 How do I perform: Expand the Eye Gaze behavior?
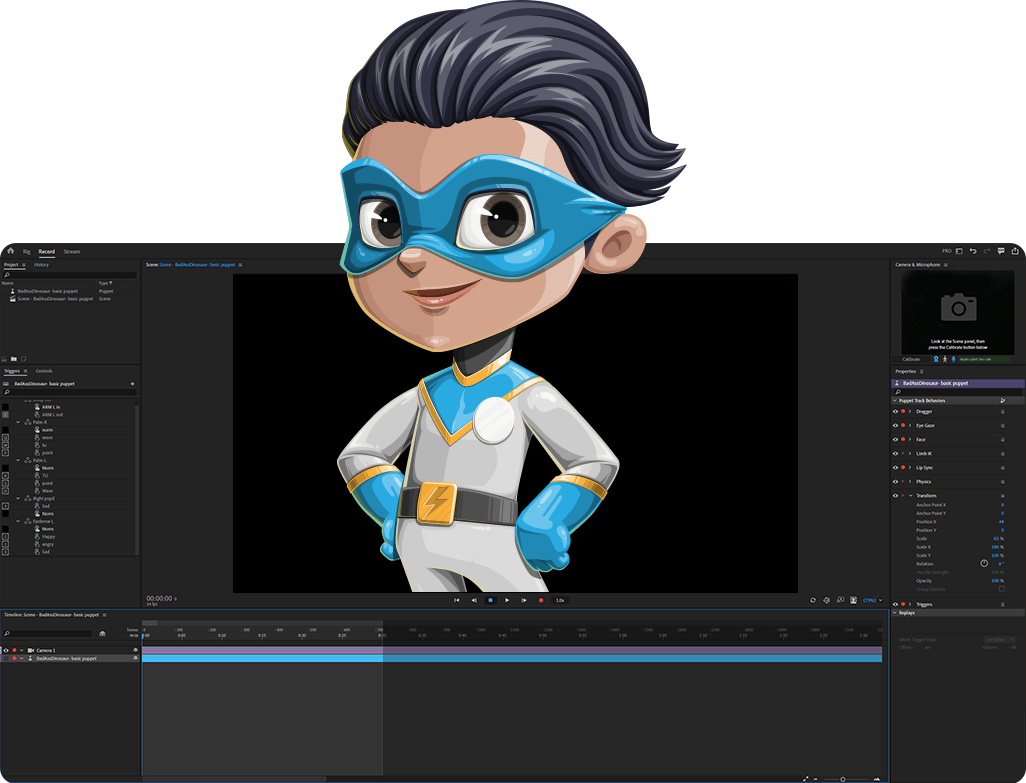910,425
